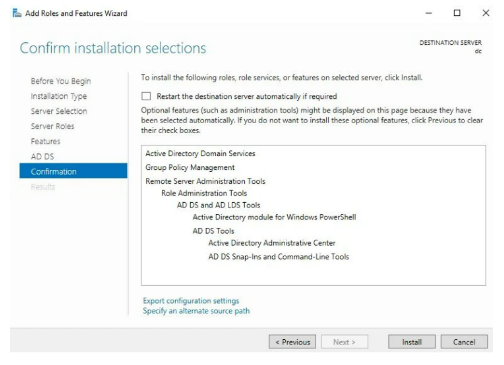This screenshot has height=365, width=504.
Task: Open Specify an alternate source path
Action: tap(196, 311)
